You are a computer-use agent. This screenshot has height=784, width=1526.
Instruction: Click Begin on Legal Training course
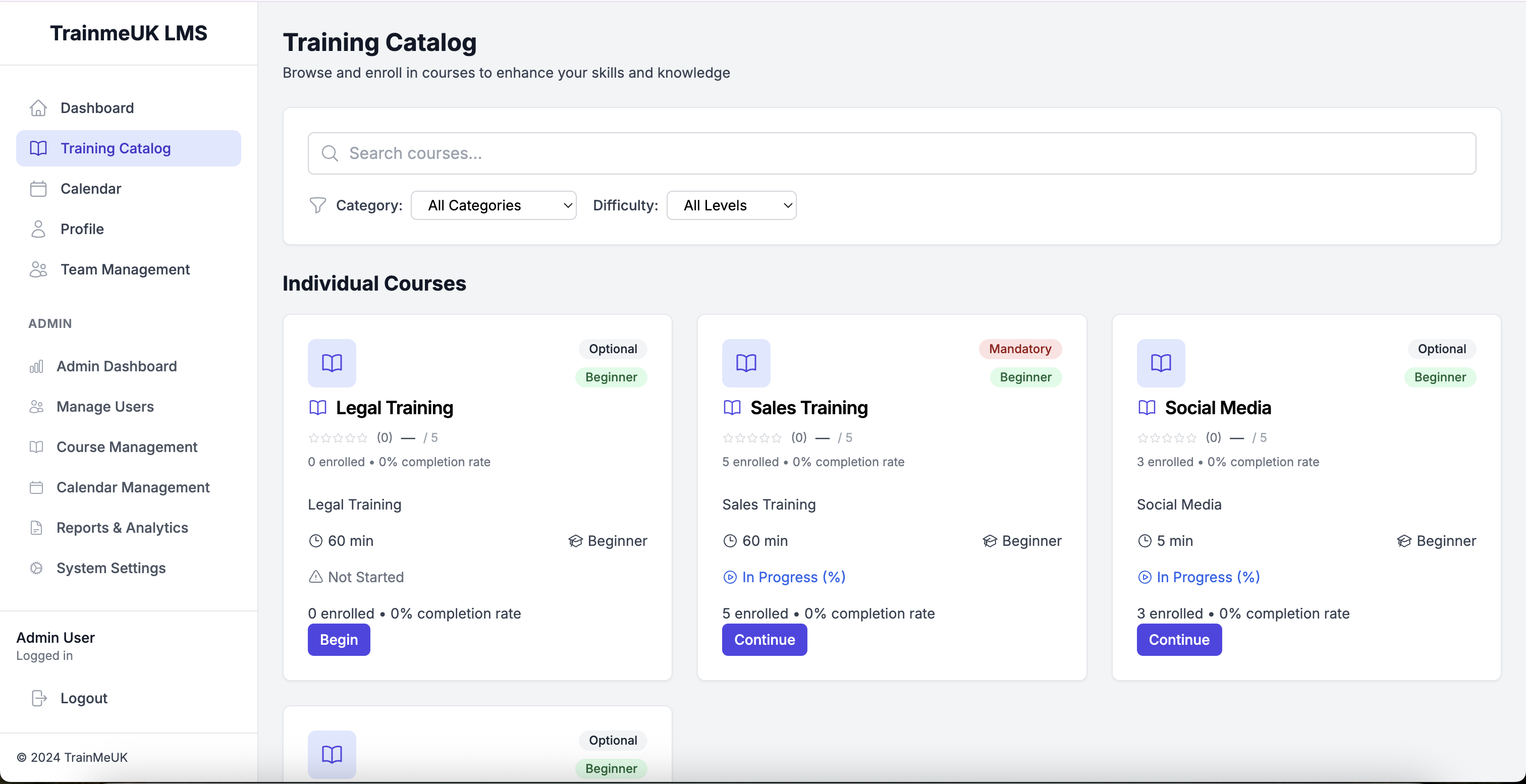coord(338,640)
